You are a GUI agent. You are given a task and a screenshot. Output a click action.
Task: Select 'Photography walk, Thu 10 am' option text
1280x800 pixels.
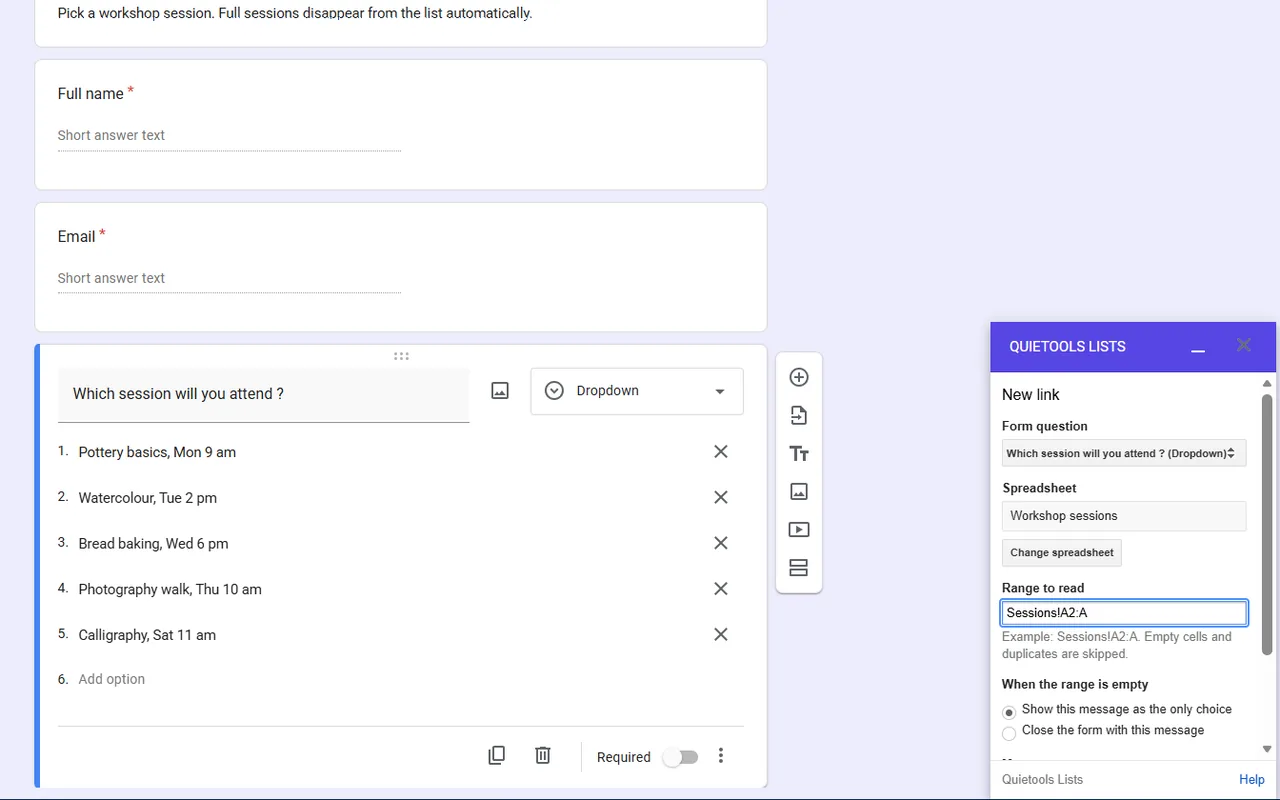click(170, 590)
